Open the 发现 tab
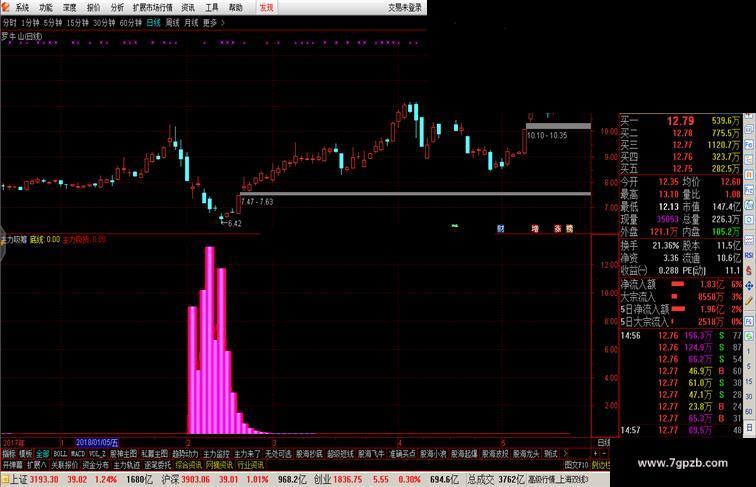Screen dimensions: 756x487 tap(266, 8)
